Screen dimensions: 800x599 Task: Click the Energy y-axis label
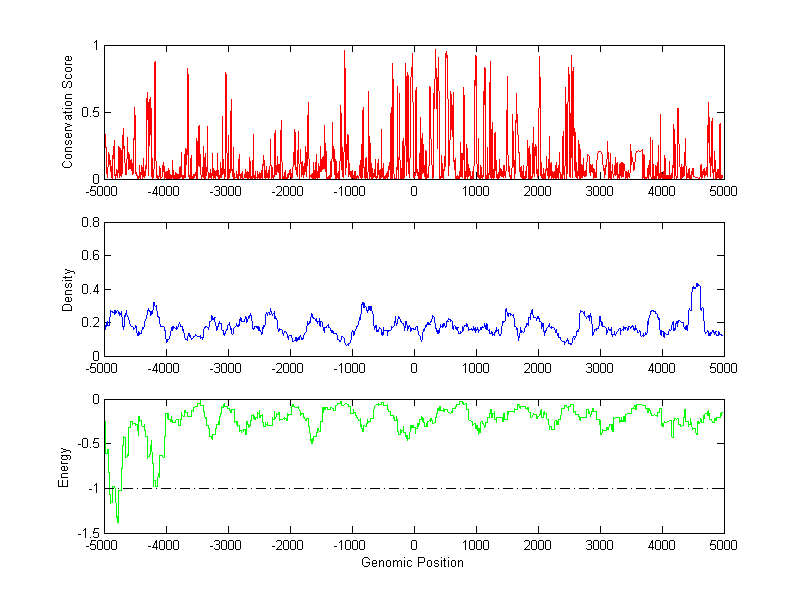point(67,467)
